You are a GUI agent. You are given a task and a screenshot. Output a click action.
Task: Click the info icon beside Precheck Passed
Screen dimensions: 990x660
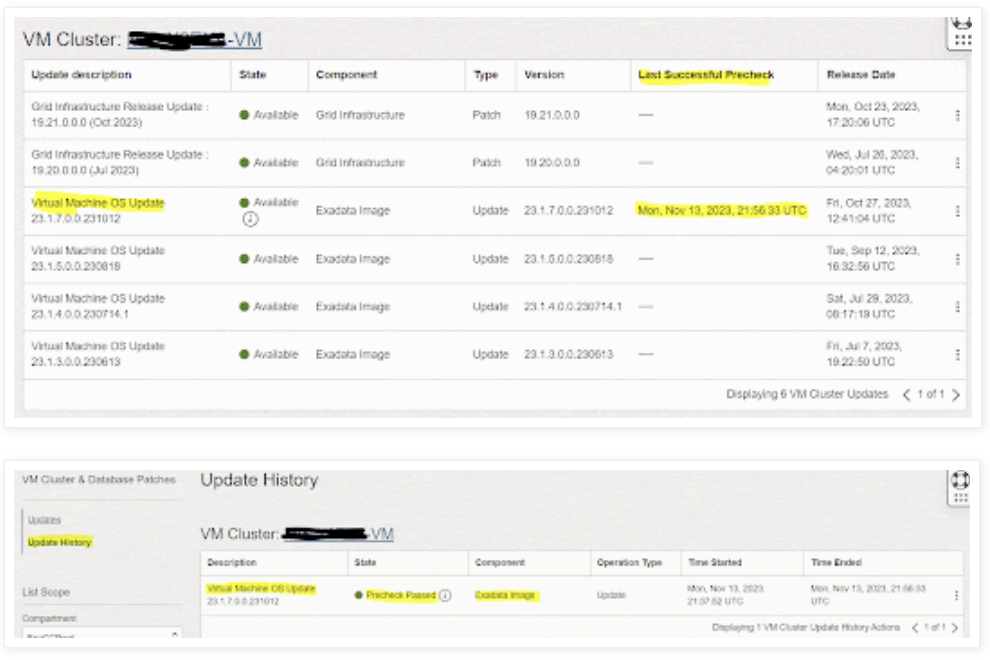(445, 595)
